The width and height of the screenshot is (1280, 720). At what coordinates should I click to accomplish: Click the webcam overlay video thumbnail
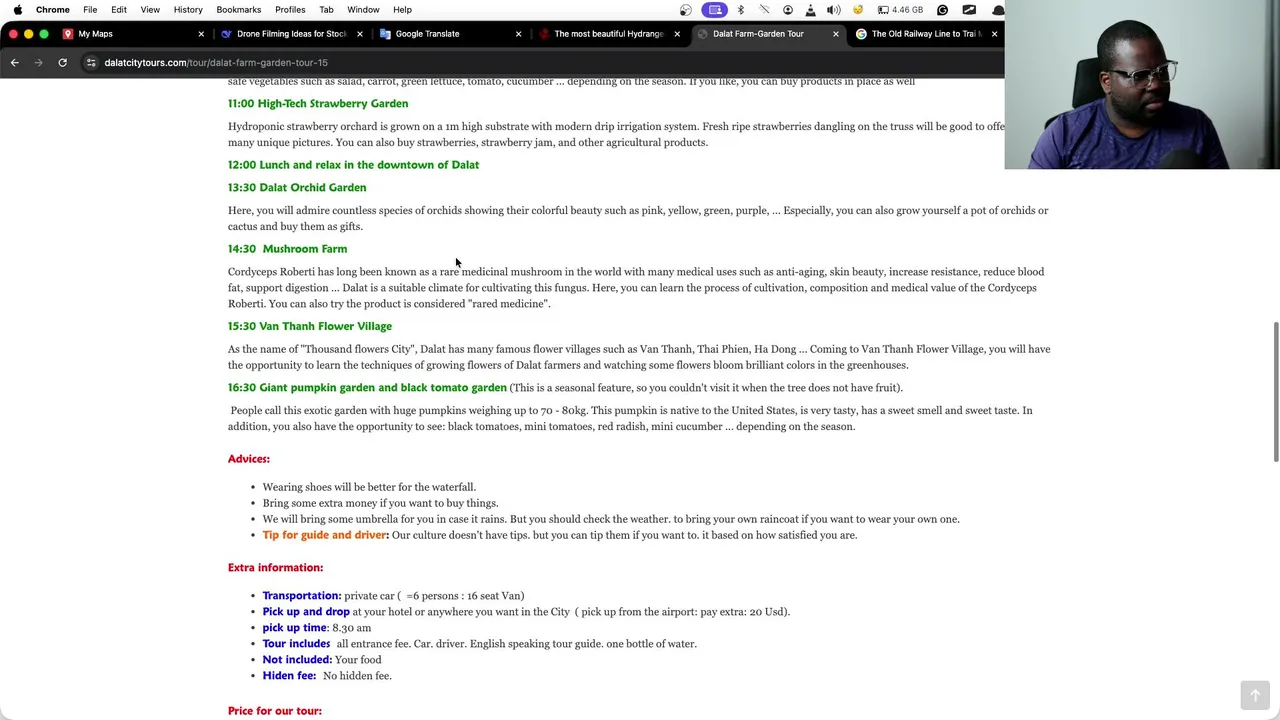pyautogui.click(x=1142, y=85)
